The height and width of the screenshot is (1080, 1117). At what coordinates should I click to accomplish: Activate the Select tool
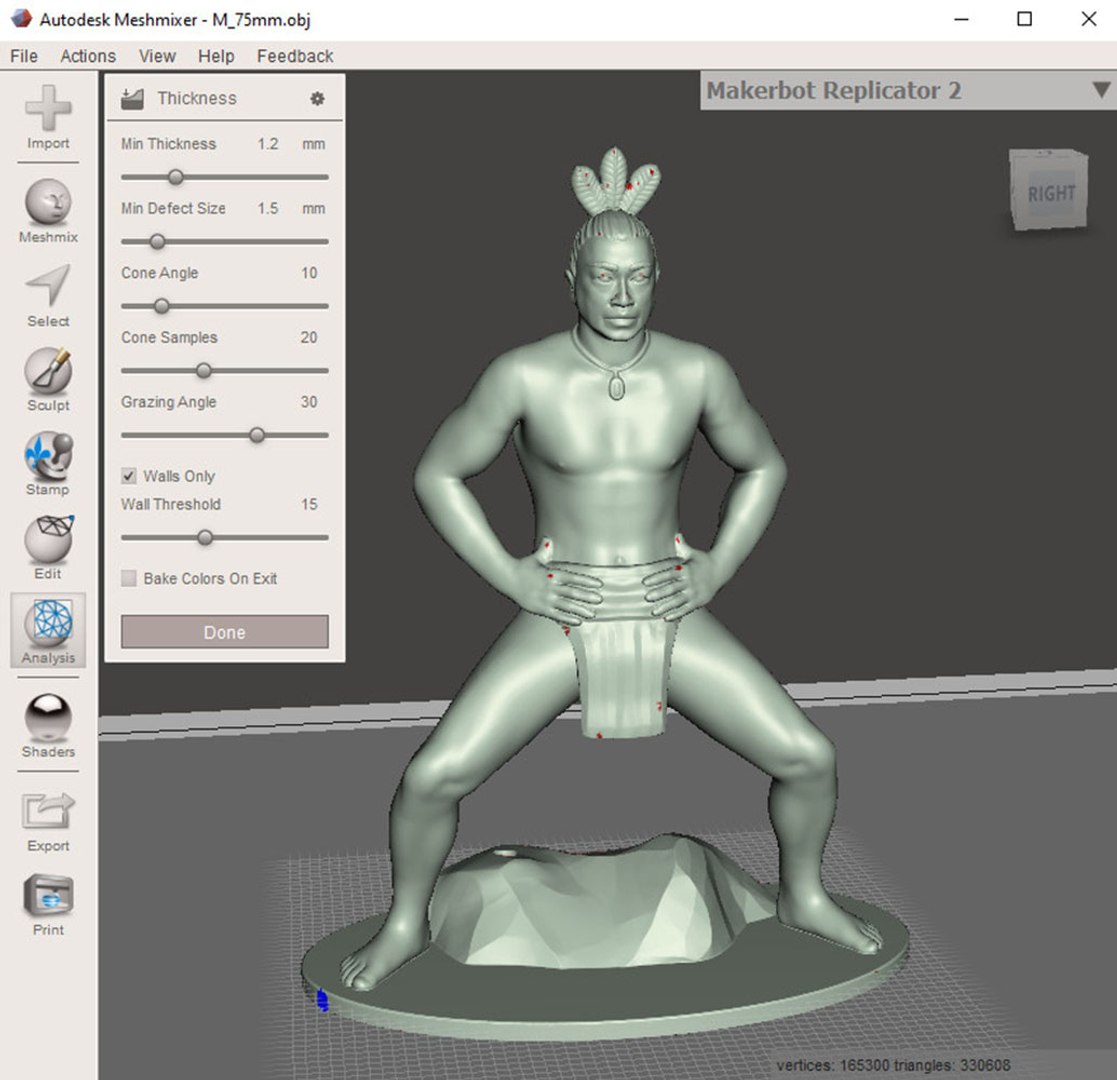point(48,296)
